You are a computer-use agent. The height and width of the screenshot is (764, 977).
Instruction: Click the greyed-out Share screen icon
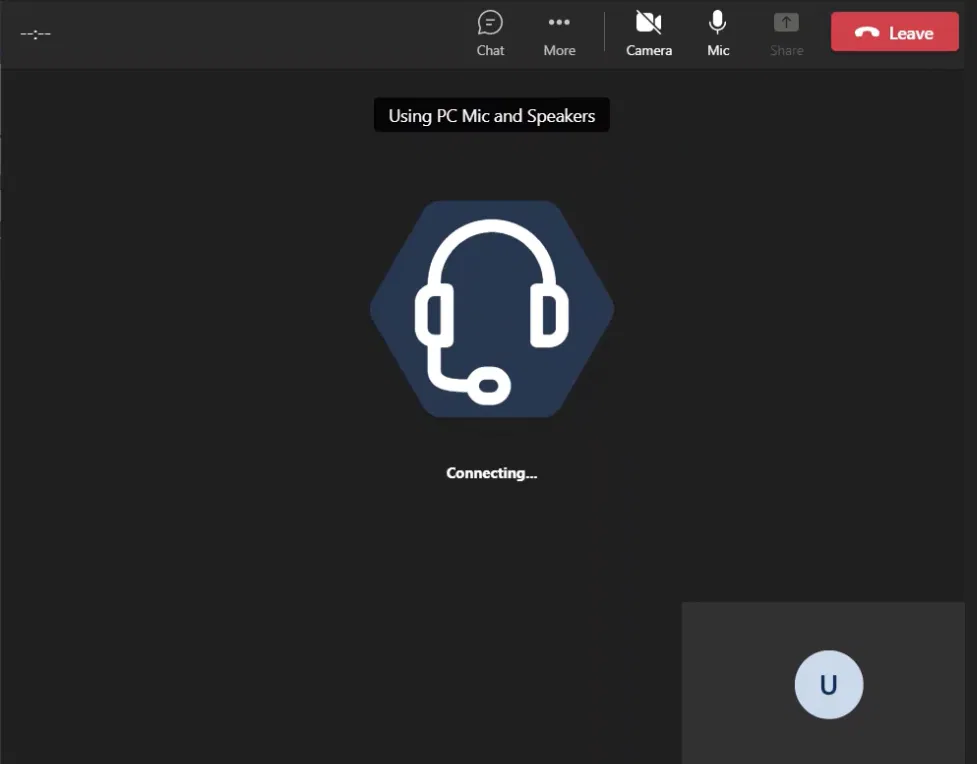coord(787,22)
